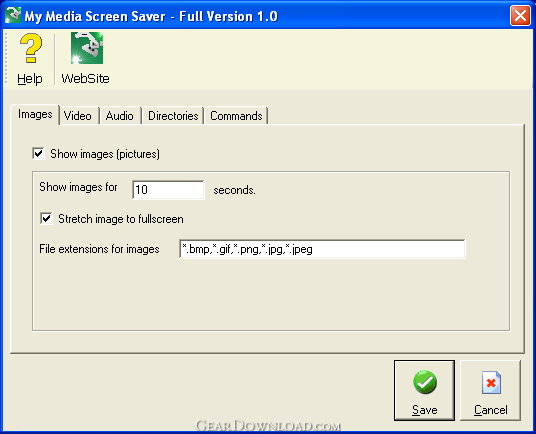The width and height of the screenshot is (536, 434).
Task: Go to the Commands tab
Action: pos(236,116)
